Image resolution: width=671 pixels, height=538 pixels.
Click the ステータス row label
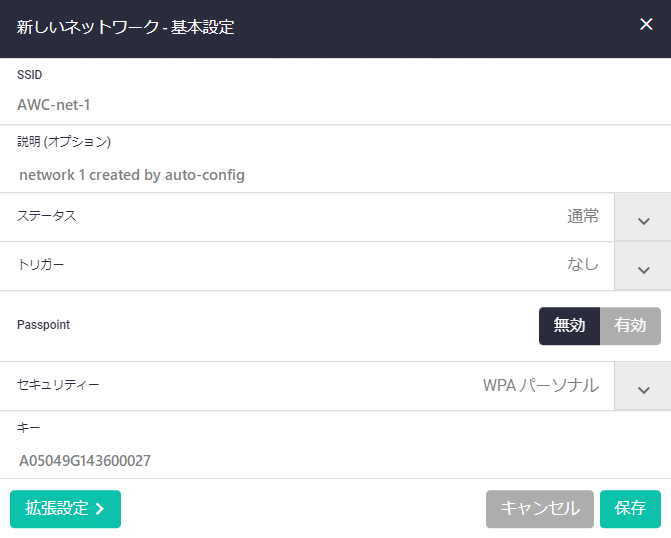[x=46, y=216]
